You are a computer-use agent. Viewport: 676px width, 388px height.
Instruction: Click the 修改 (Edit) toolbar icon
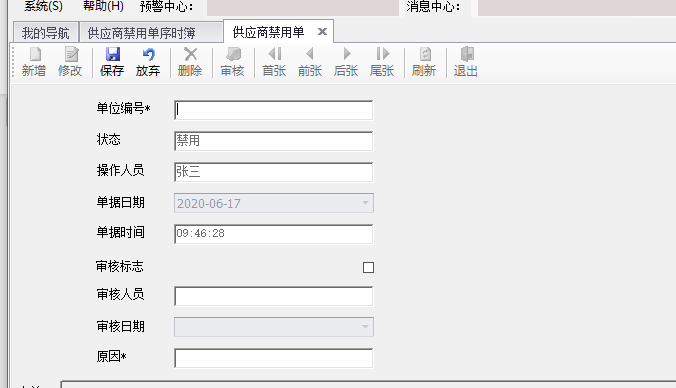click(70, 62)
